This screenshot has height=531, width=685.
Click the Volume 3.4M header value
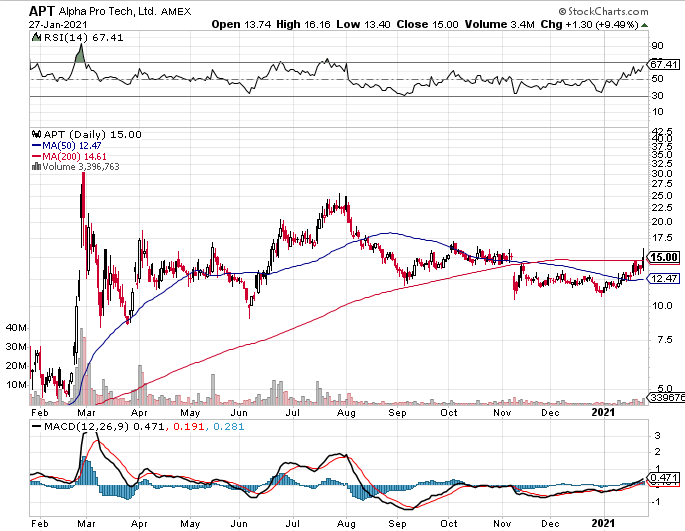[499, 24]
